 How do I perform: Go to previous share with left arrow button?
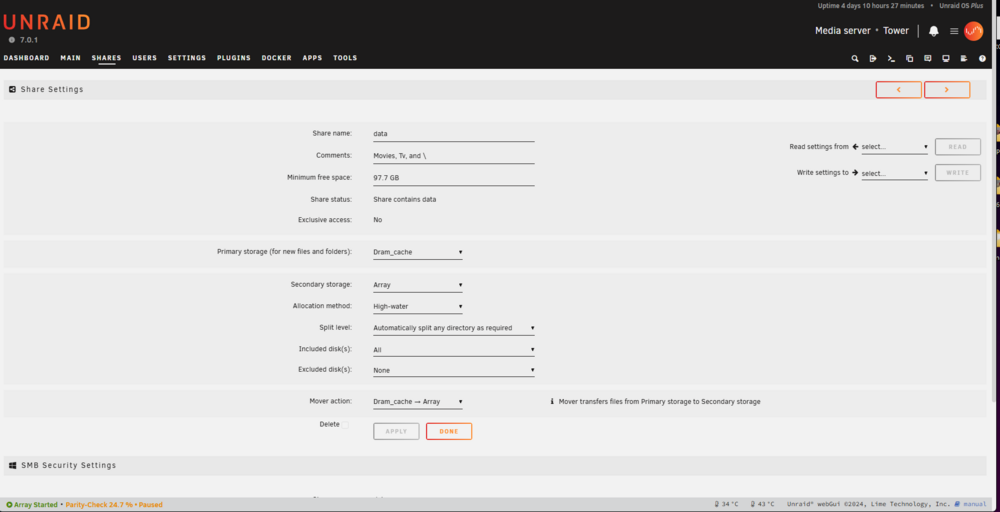pyautogui.click(x=899, y=90)
